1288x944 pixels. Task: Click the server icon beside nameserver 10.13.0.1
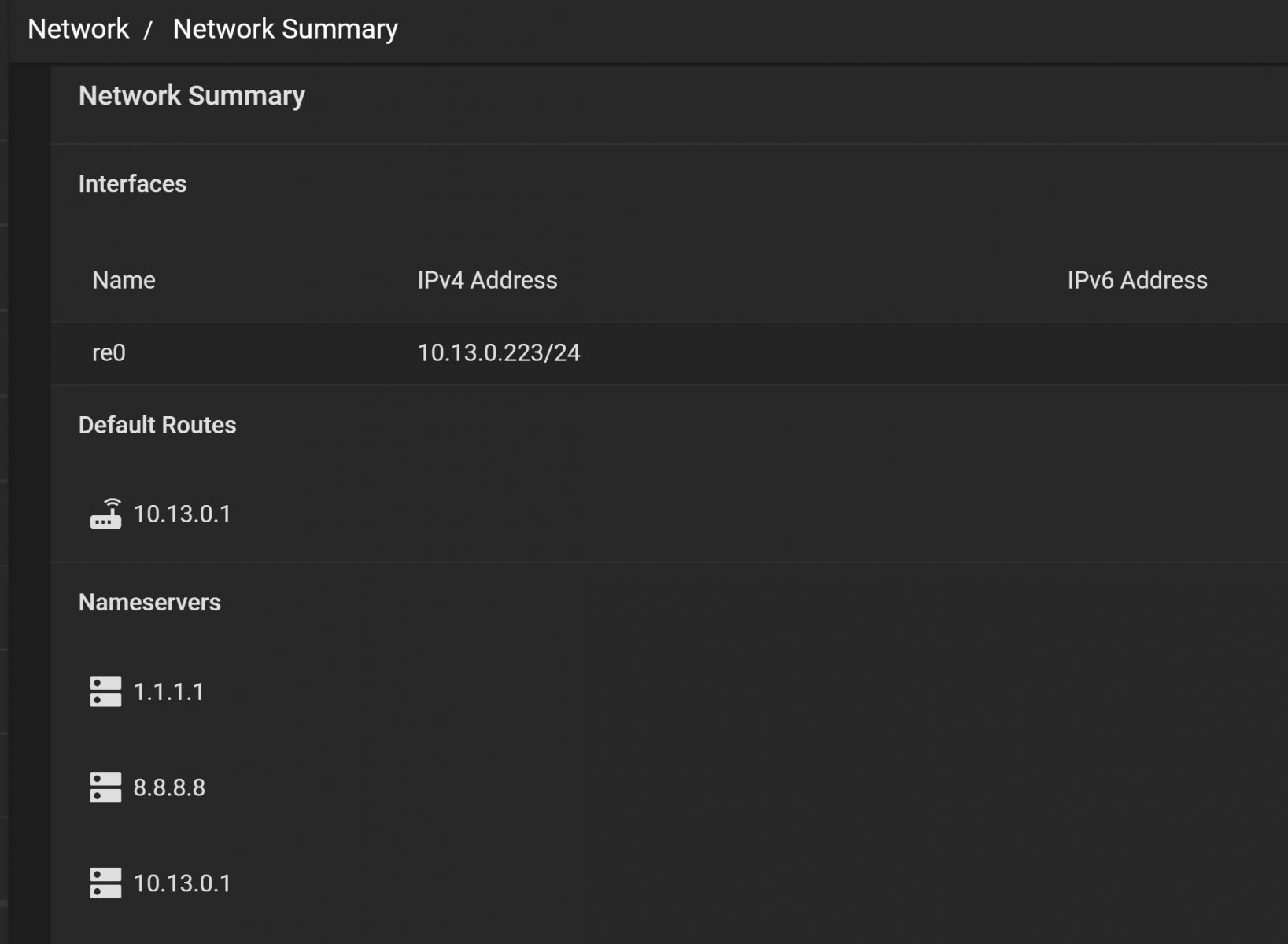coord(105,883)
